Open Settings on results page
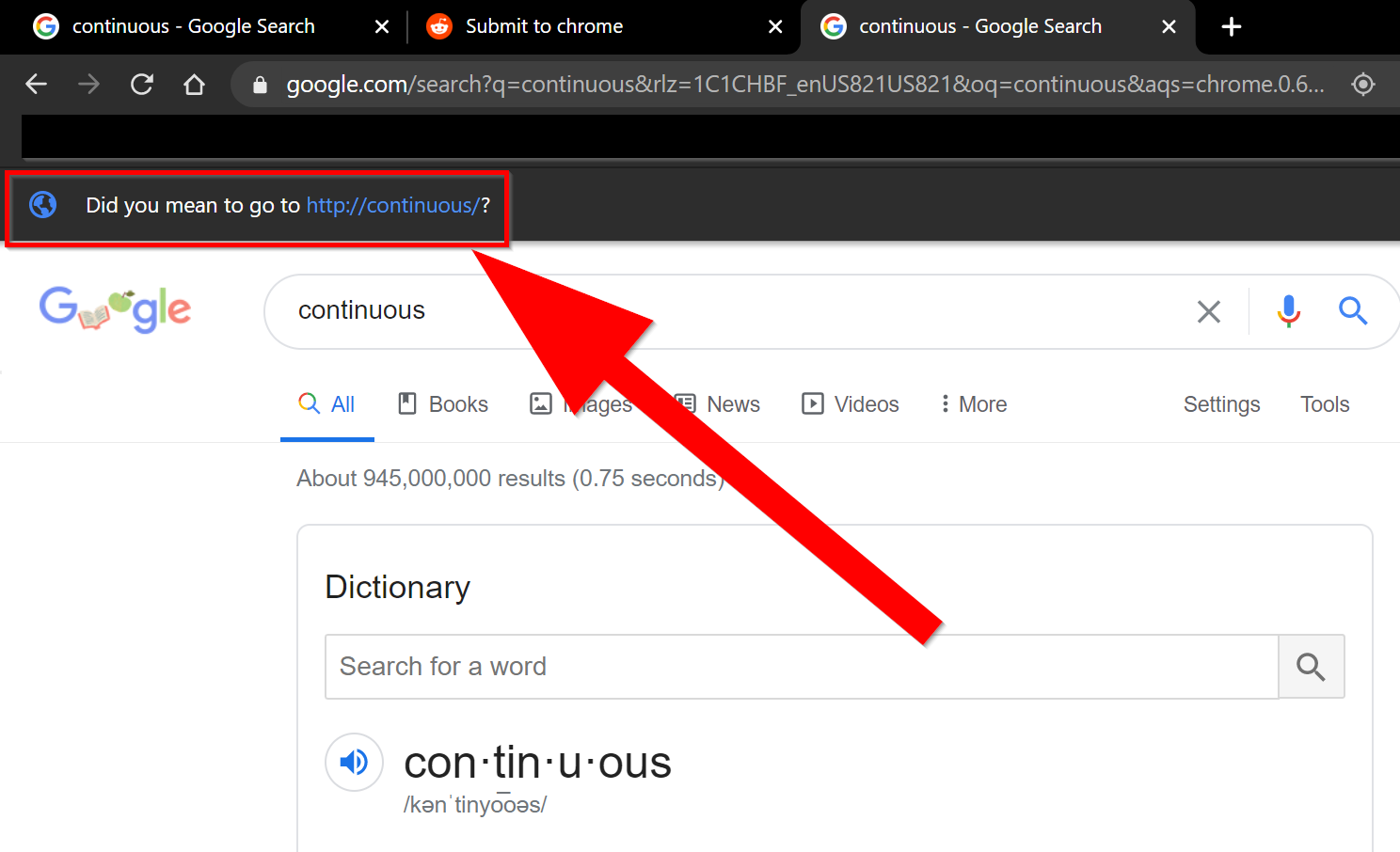This screenshot has height=852, width=1400. [1221, 404]
